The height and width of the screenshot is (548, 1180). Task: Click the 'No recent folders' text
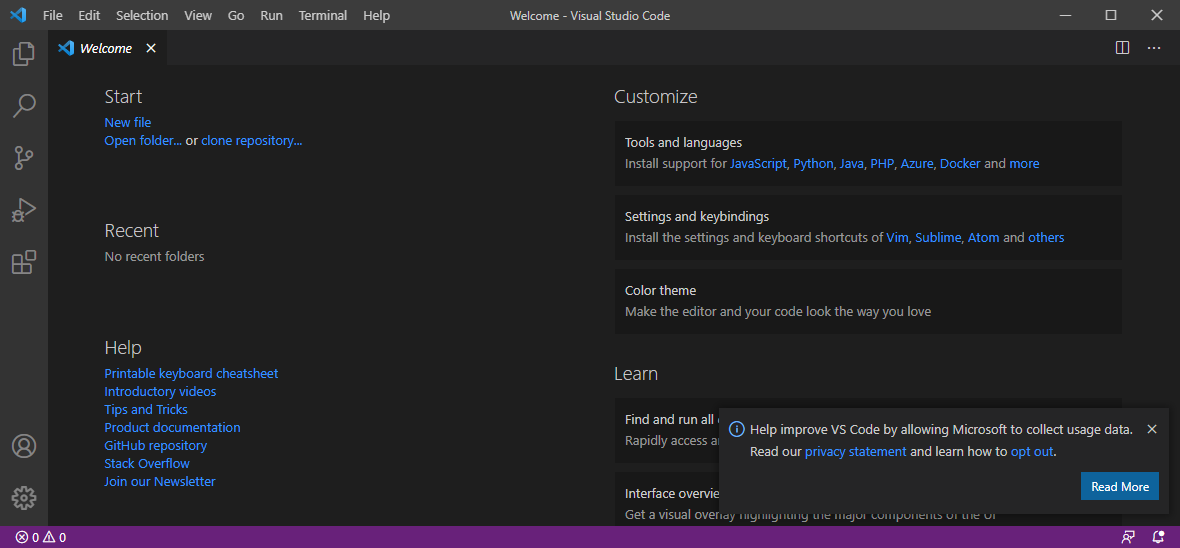pos(154,256)
